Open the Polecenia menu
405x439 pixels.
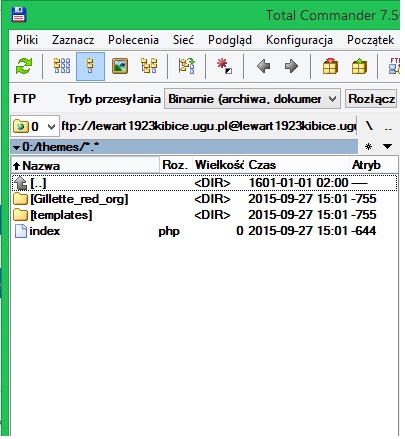133,40
